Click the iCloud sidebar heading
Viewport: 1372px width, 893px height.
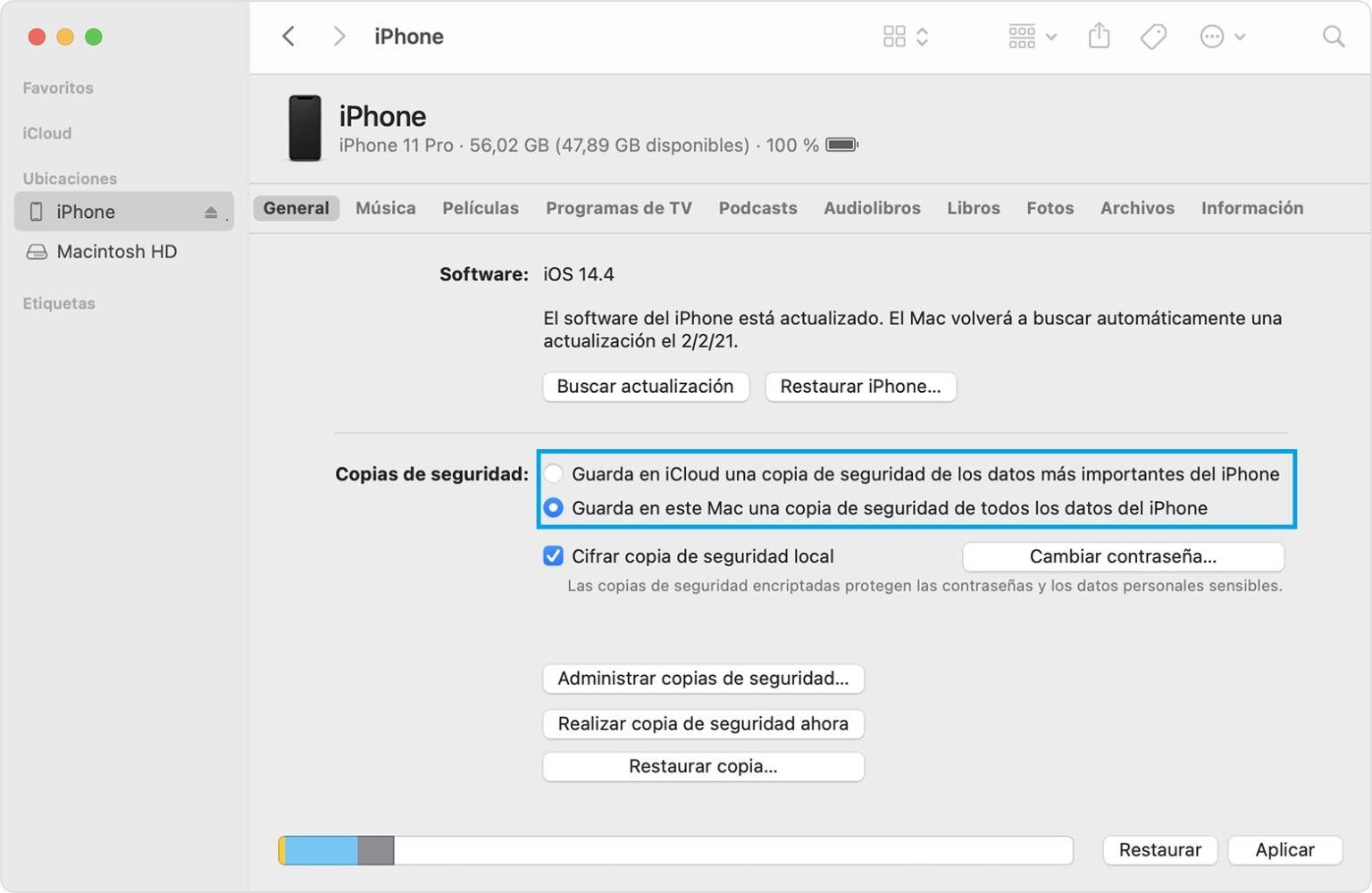[47, 133]
